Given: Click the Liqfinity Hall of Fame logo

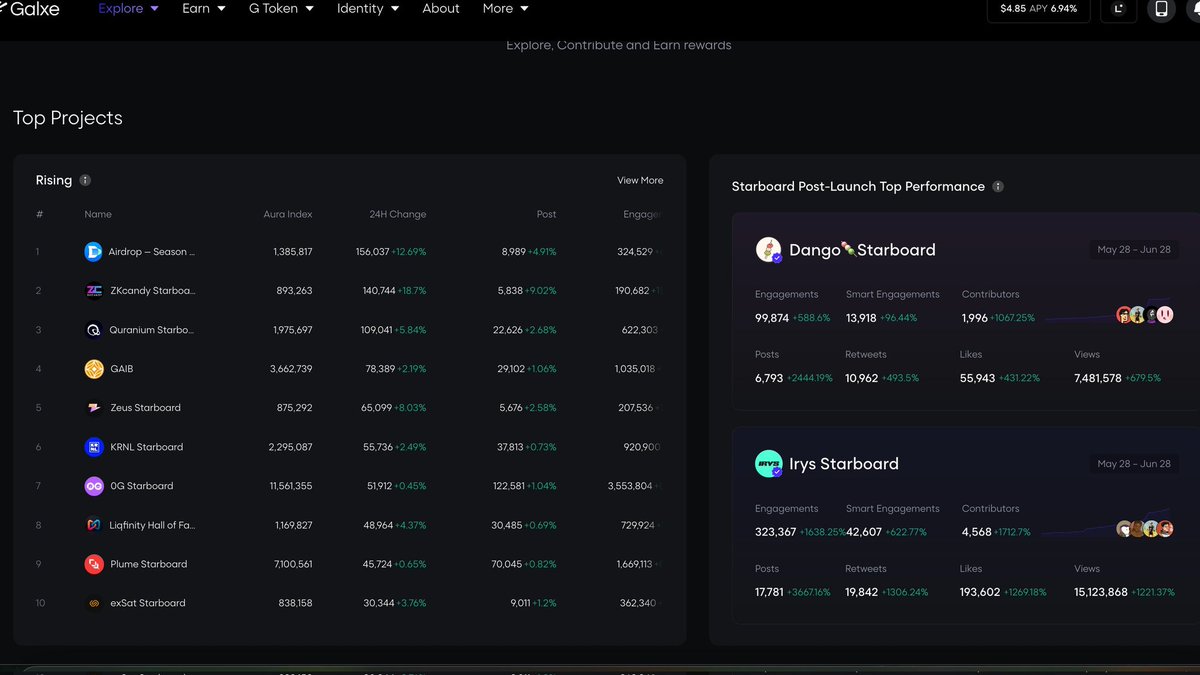Looking at the screenshot, I should click(94, 525).
